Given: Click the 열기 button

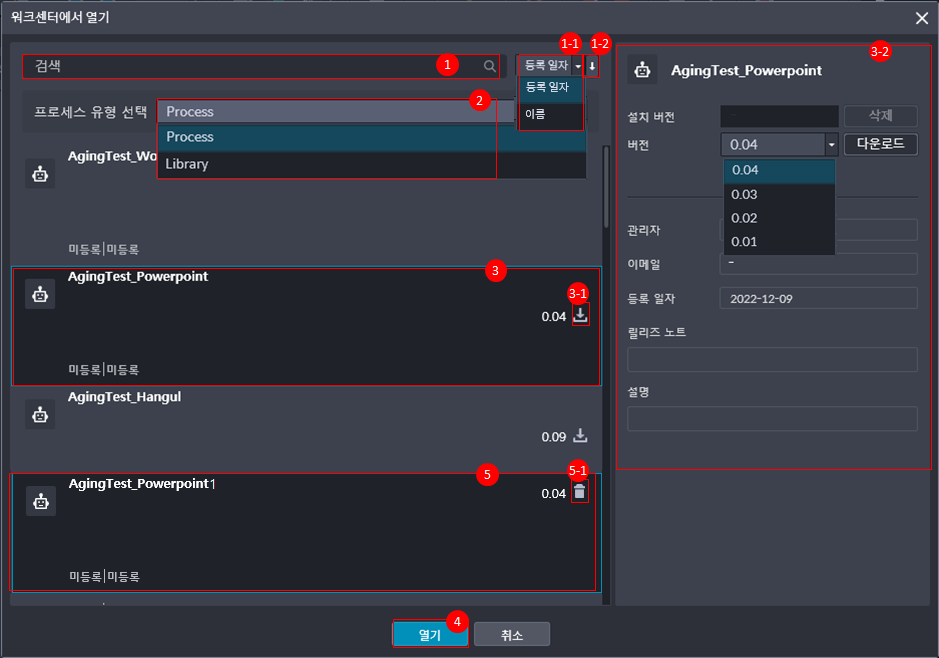Looking at the screenshot, I should point(429,635).
